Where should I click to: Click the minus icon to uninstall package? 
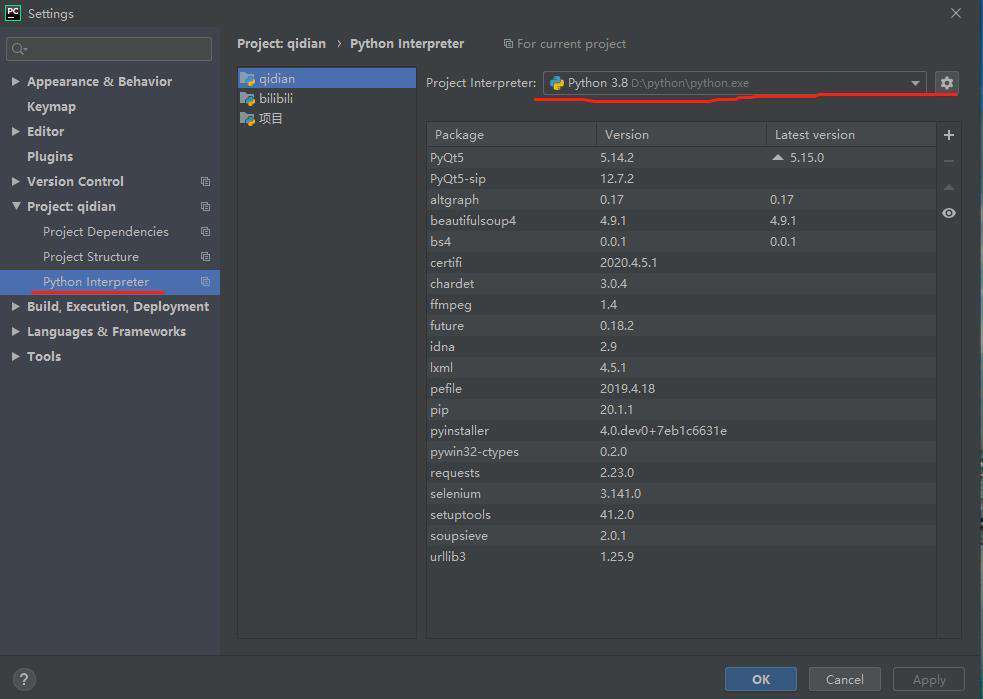tap(949, 161)
